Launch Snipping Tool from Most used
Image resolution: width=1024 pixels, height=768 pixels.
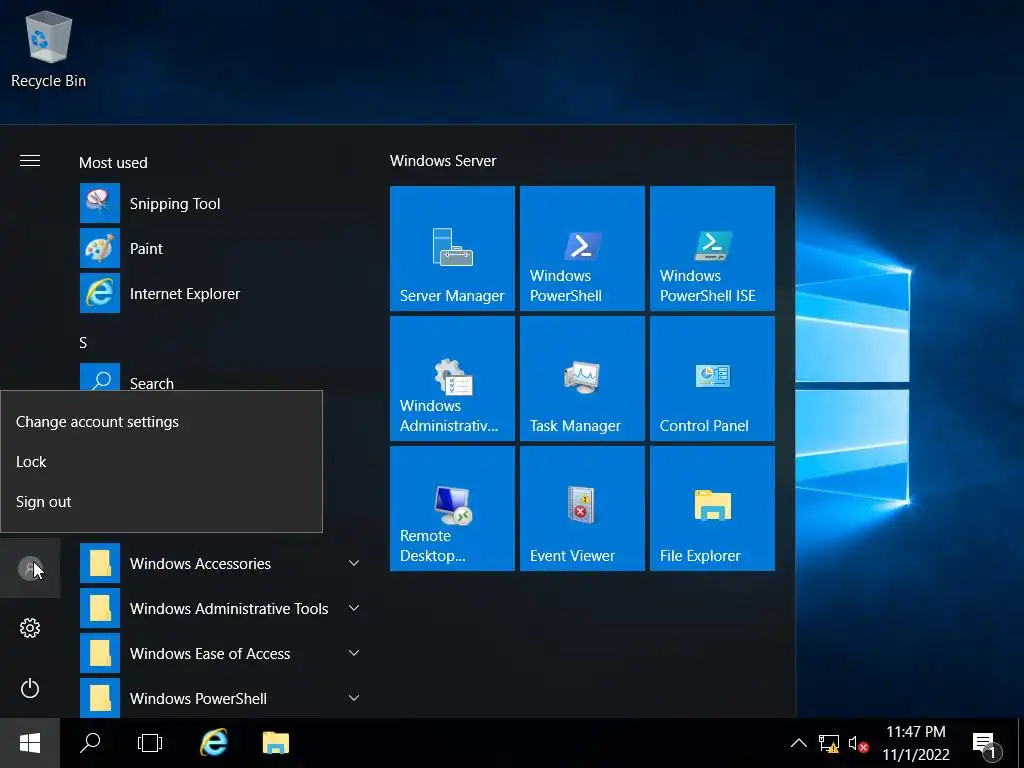(x=219, y=203)
